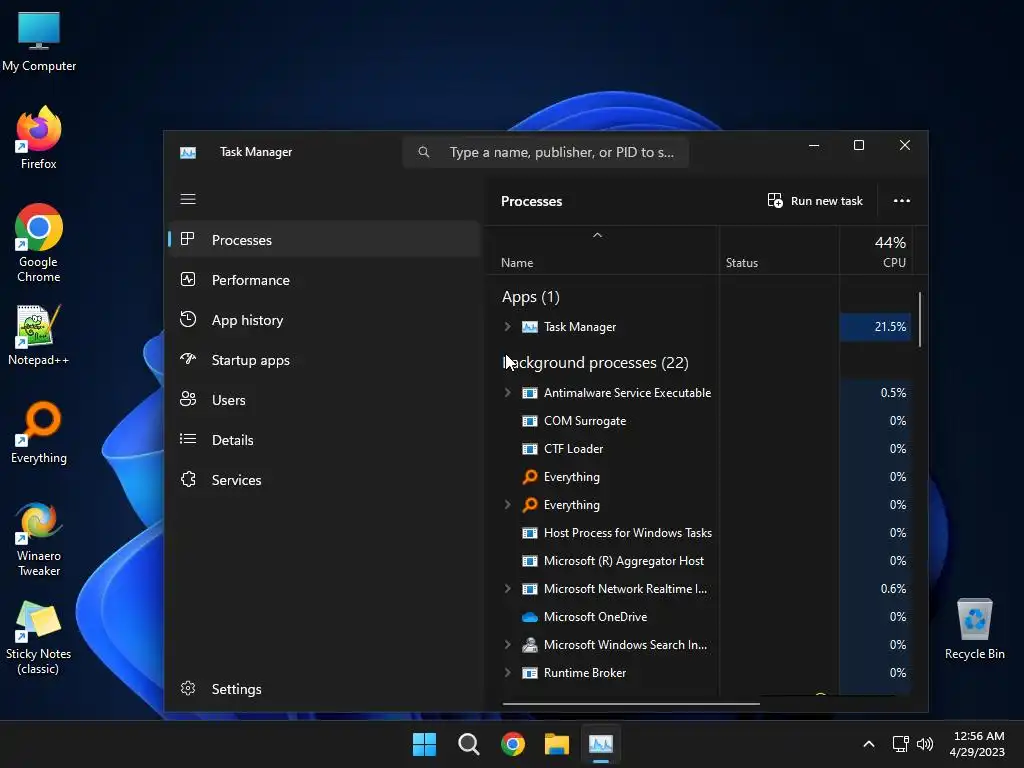Select the Recycle Bin desktop icon
Viewport: 1024px width, 768px height.
[x=974, y=629]
